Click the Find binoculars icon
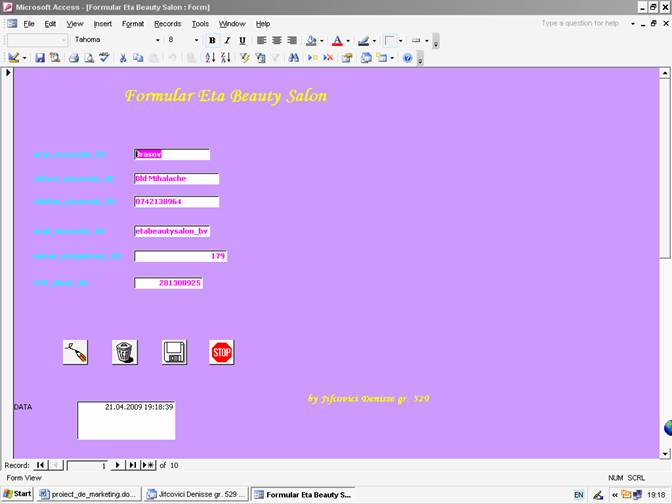Viewport: 672px width, 504px height. (x=294, y=57)
